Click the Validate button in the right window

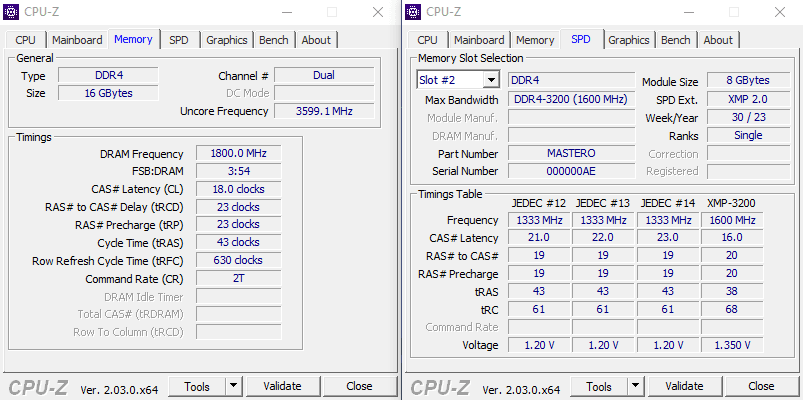[x=684, y=386]
